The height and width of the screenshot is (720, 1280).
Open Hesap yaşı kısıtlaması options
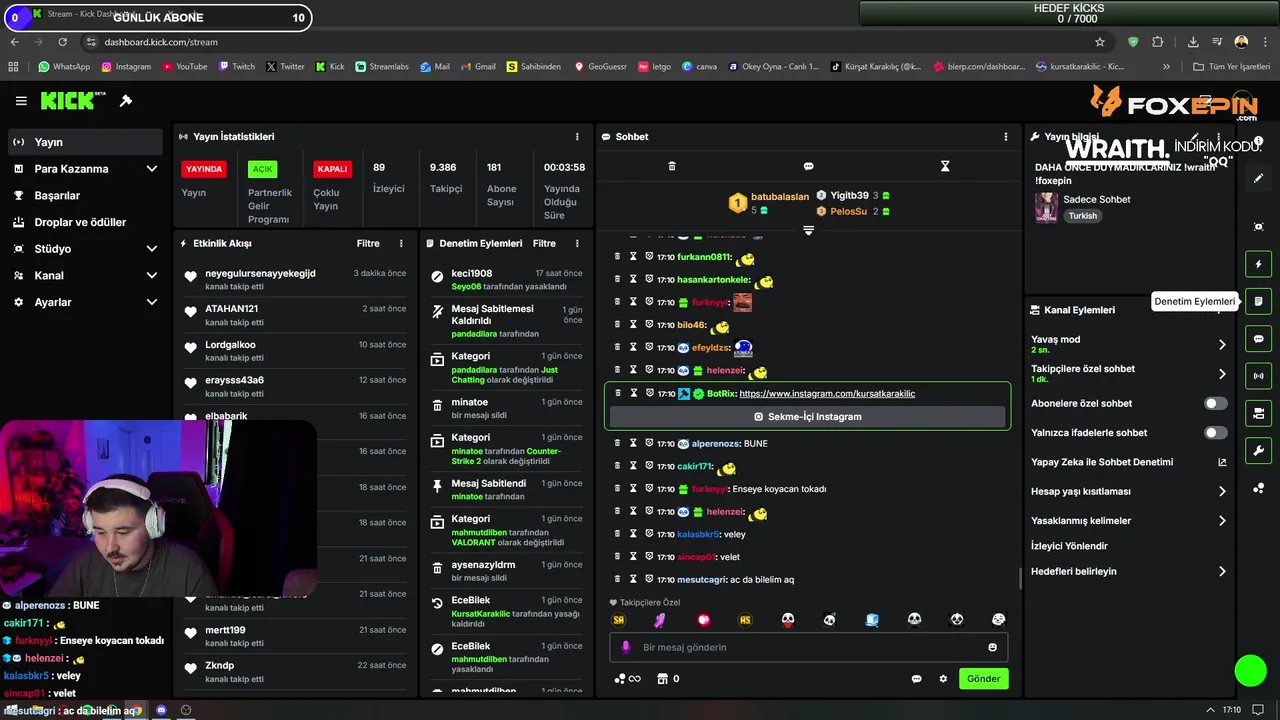point(1222,492)
